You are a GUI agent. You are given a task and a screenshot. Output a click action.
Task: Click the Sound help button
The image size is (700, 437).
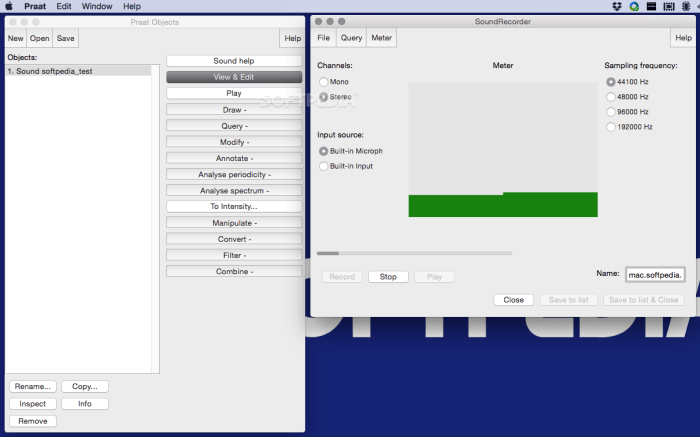tap(234, 61)
